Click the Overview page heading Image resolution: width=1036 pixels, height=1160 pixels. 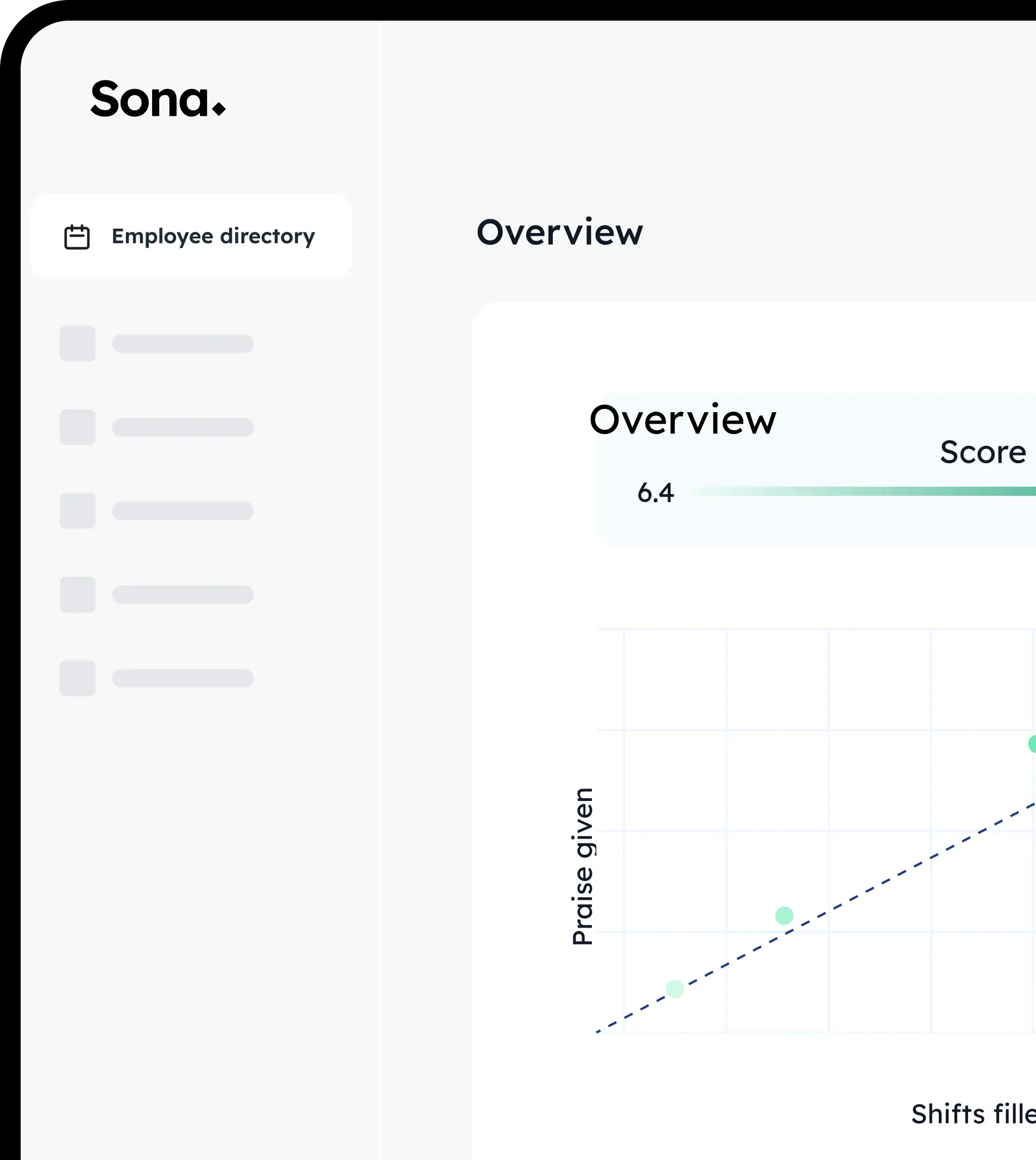pyautogui.click(x=560, y=232)
